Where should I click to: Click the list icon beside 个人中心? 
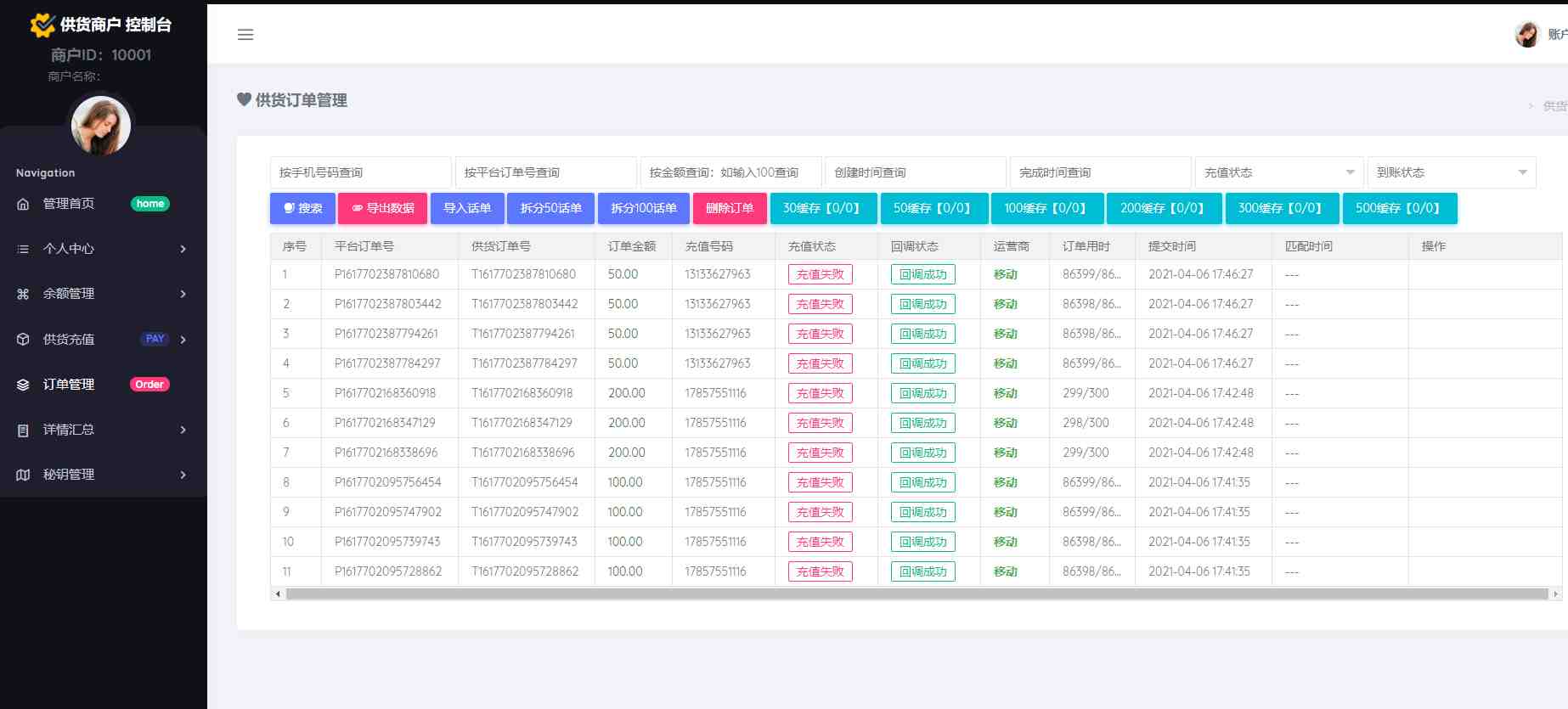(x=23, y=249)
